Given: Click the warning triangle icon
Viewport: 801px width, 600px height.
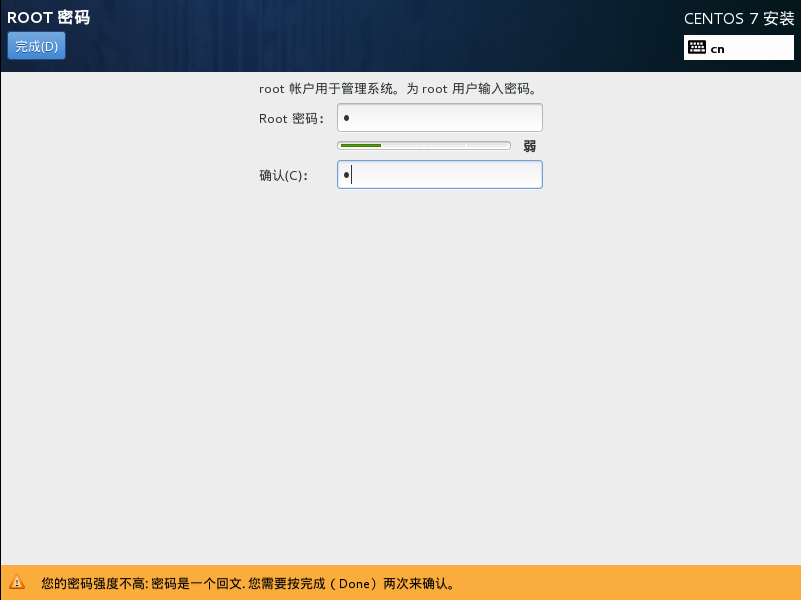Looking at the screenshot, I should [17, 582].
